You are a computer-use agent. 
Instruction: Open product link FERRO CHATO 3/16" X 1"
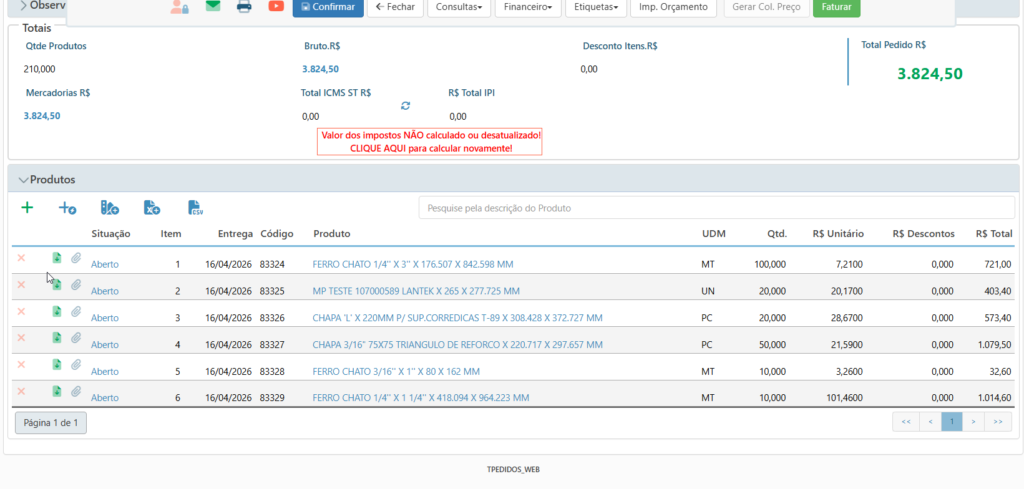(396, 371)
